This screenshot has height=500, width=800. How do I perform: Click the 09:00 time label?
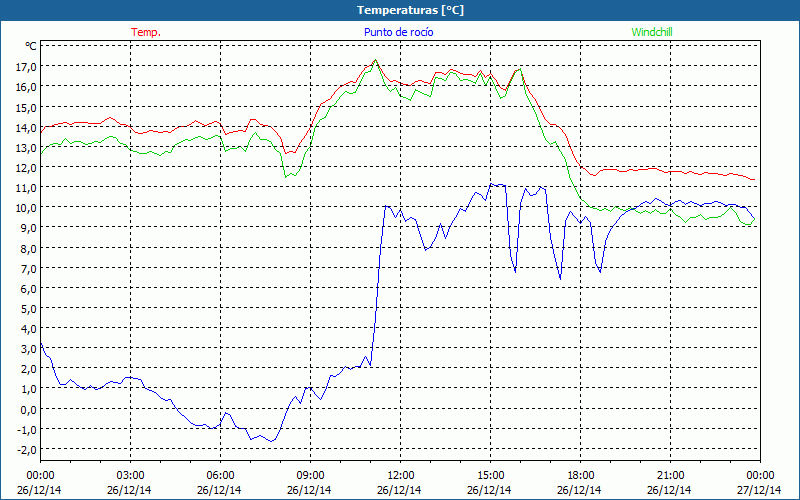pos(310,476)
